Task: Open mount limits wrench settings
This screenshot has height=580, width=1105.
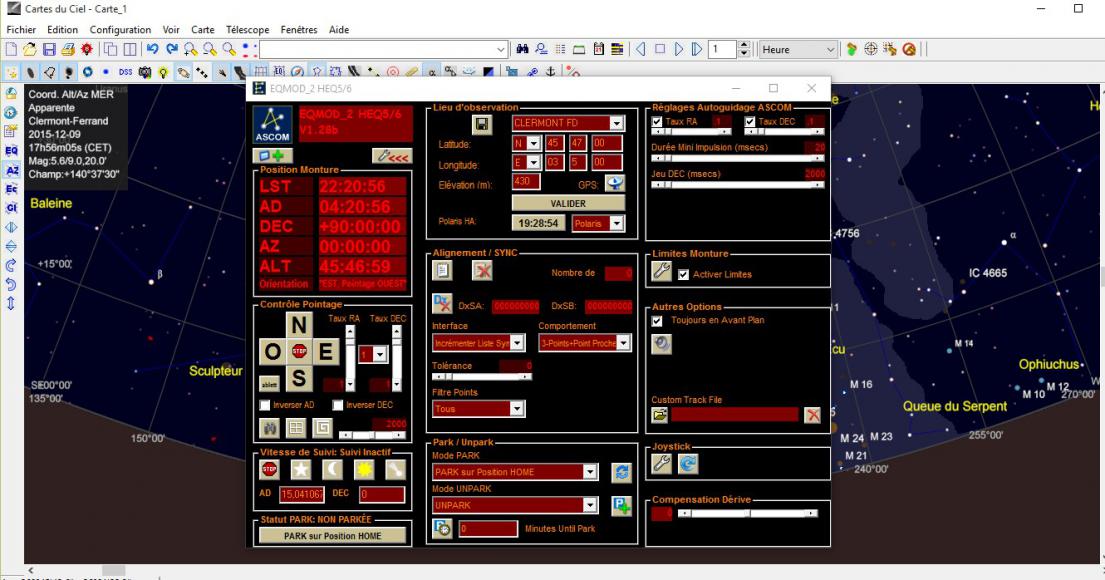Action: [661, 271]
